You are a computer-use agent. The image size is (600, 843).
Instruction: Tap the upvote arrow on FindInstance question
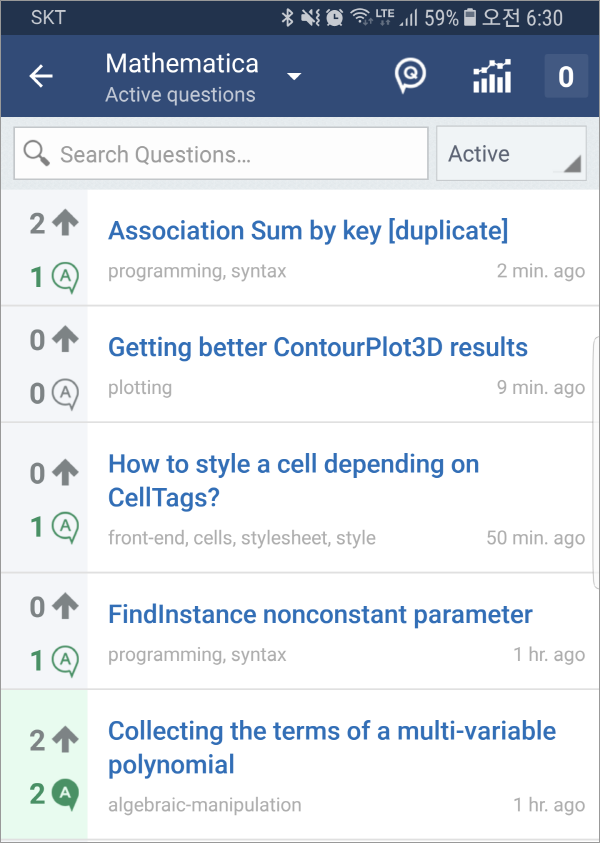click(x=66, y=607)
